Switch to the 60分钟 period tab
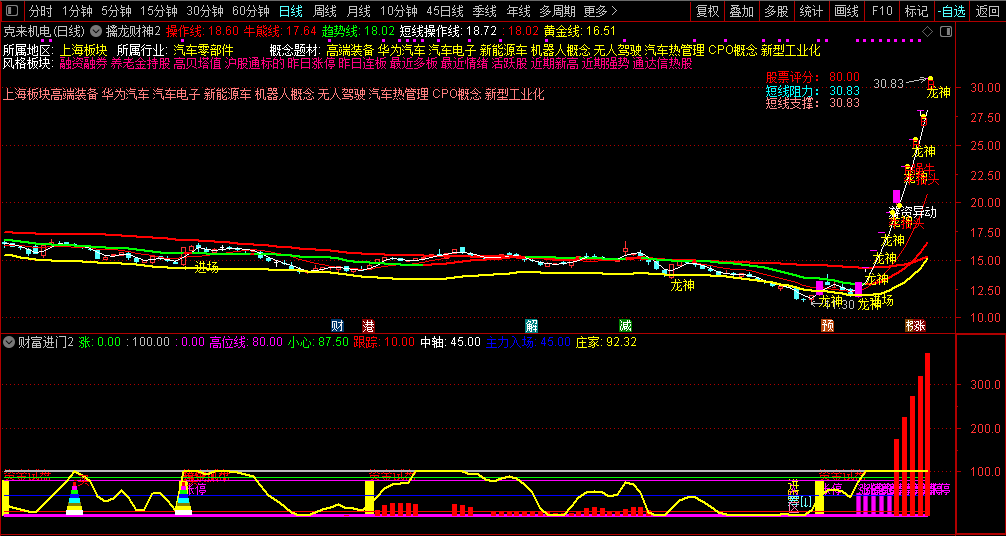This screenshot has width=1006, height=536. tap(251, 10)
